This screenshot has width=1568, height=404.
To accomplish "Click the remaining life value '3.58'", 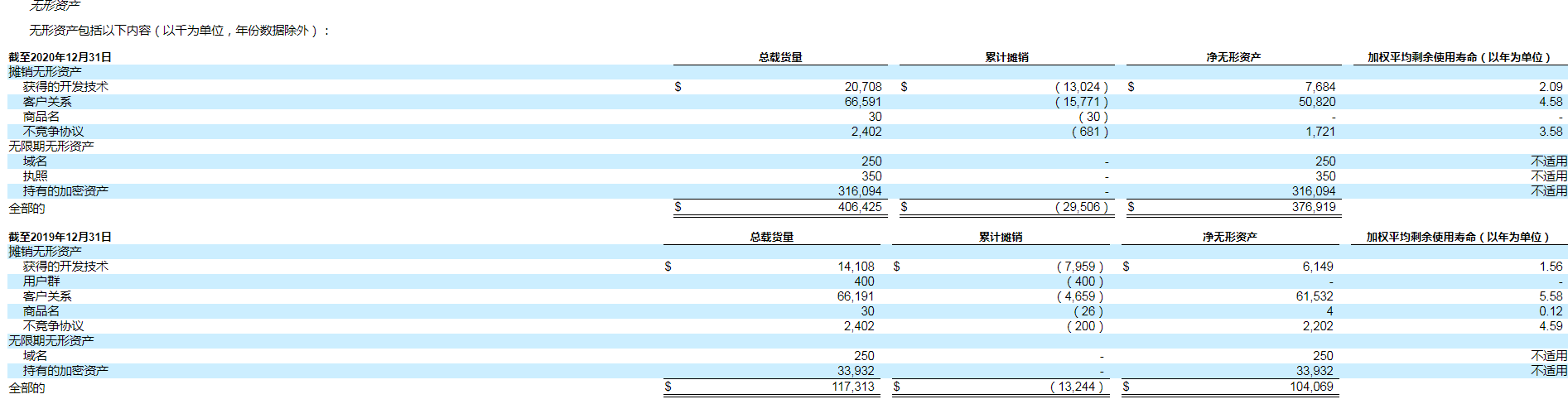I will [1551, 132].
